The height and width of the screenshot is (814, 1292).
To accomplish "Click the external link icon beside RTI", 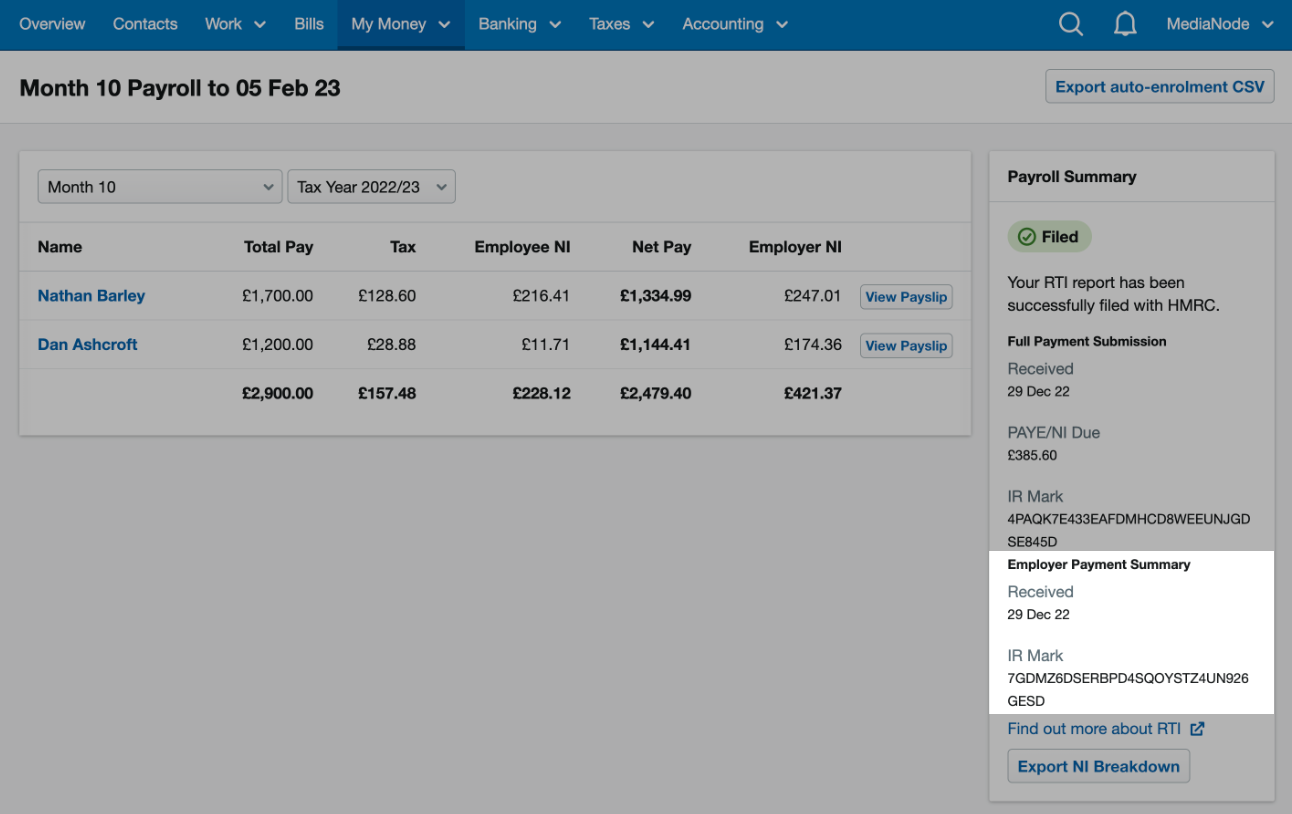I will (1197, 729).
